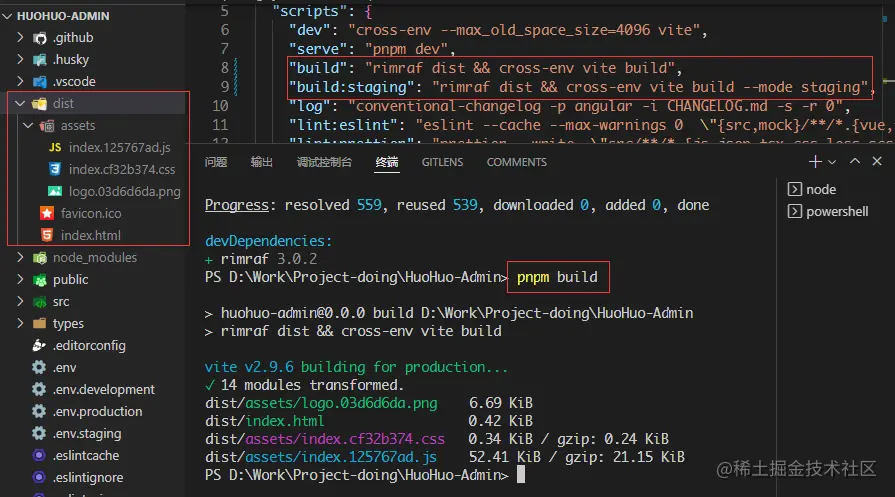
Task: Place cursor at the terminal prompt
Action: (x=521, y=475)
